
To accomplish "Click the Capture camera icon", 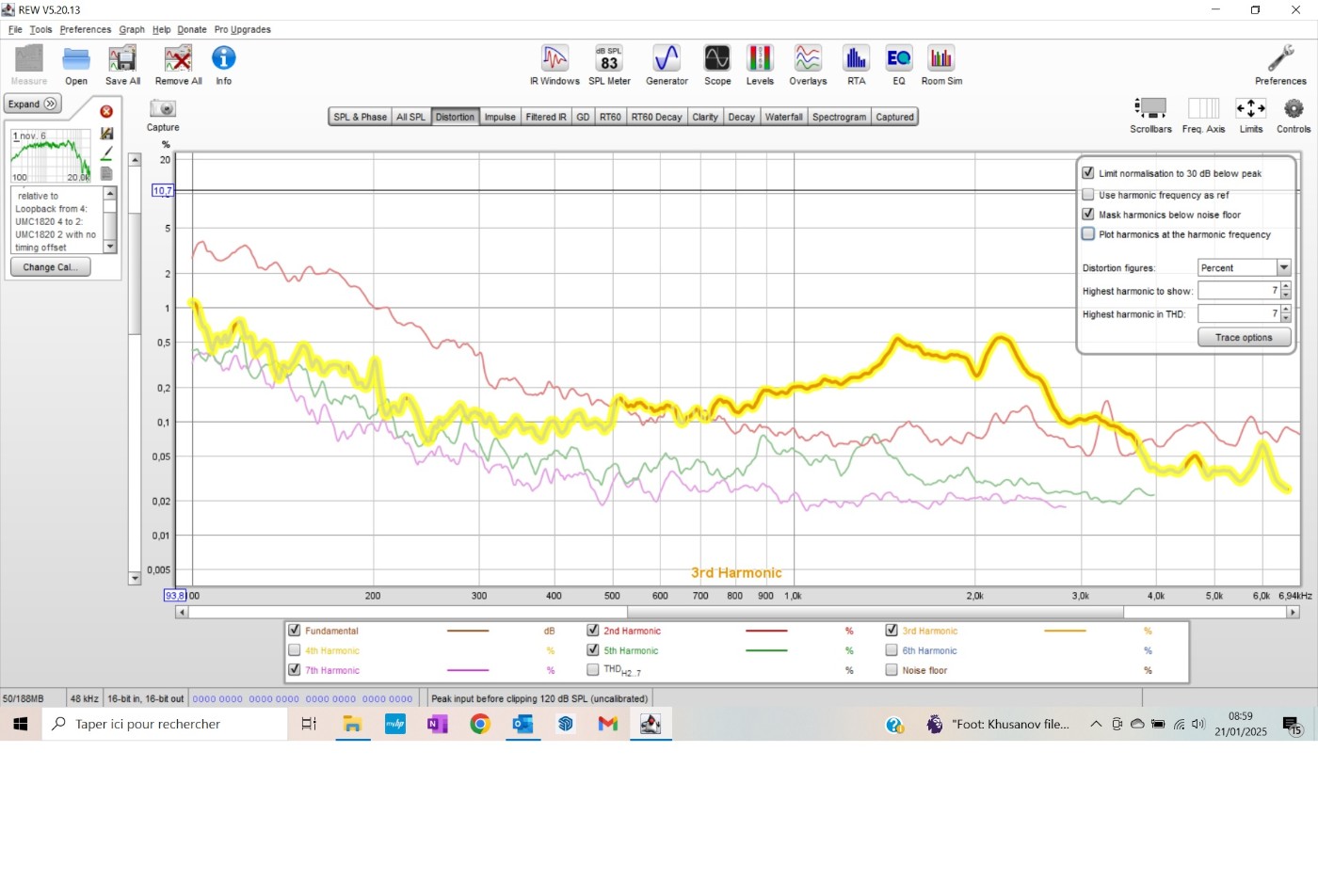I will click(163, 109).
